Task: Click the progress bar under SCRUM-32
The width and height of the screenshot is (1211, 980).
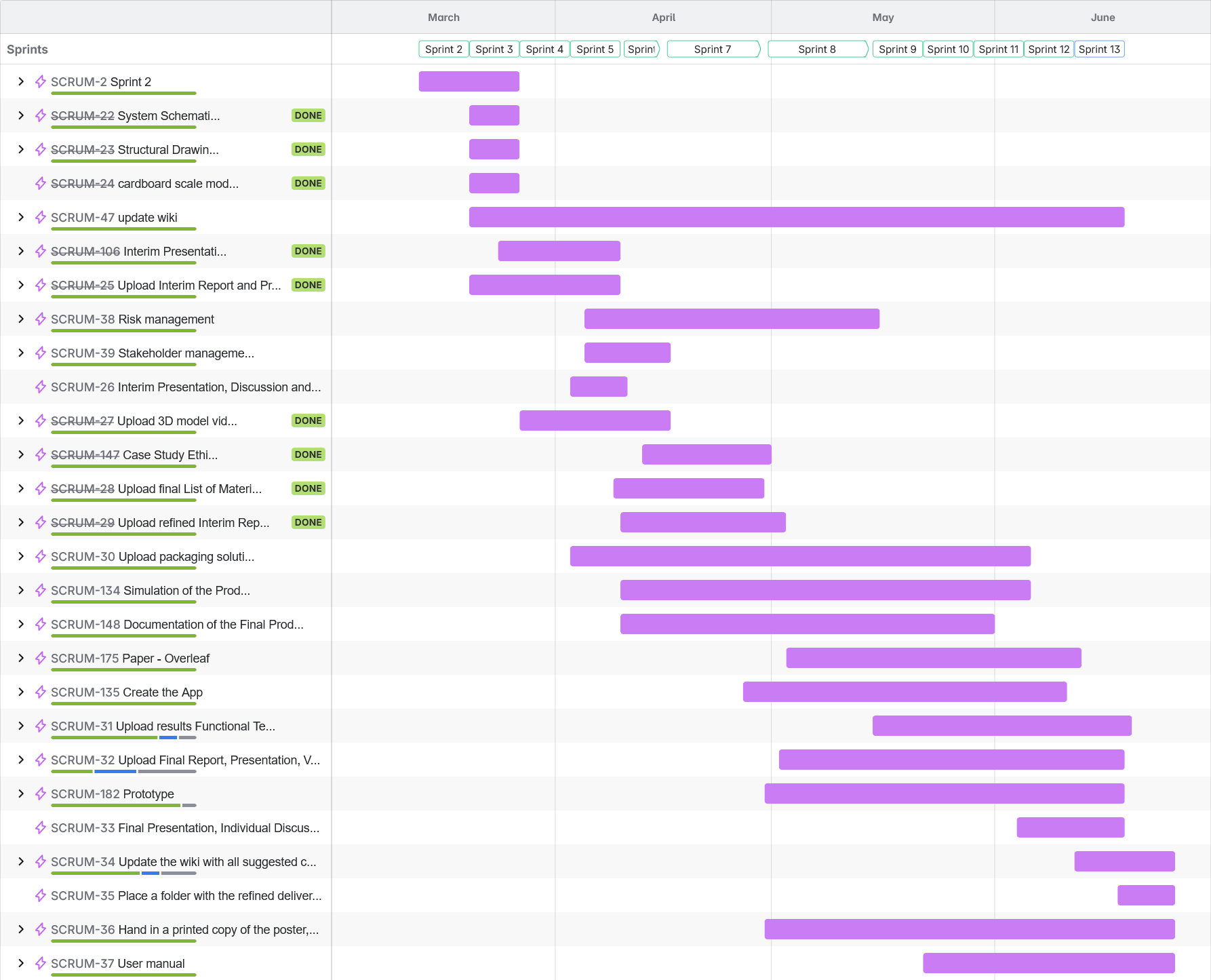Action: pos(123,771)
